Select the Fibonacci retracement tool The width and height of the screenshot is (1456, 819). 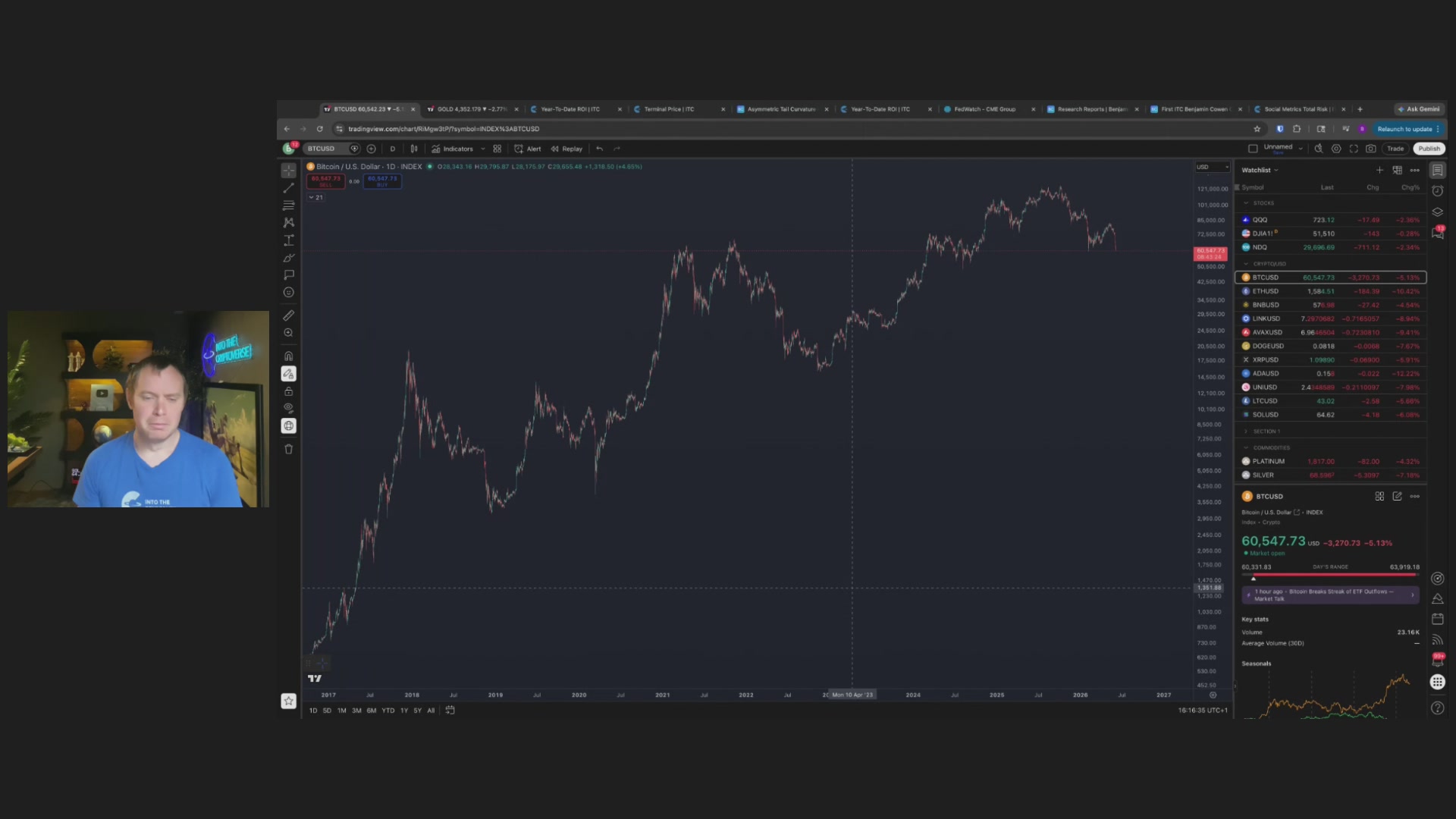(288, 205)
